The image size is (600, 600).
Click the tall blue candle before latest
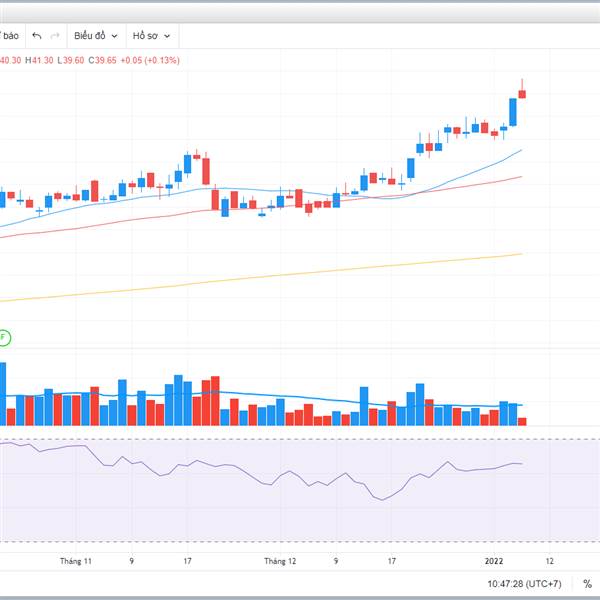pyautogui.click(x=513, y=112)
